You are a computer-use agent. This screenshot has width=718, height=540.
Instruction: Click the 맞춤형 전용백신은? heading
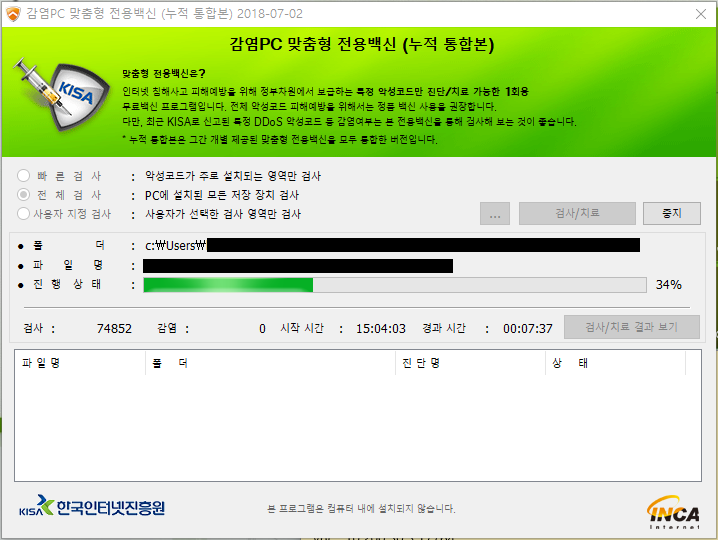[163, 74]
